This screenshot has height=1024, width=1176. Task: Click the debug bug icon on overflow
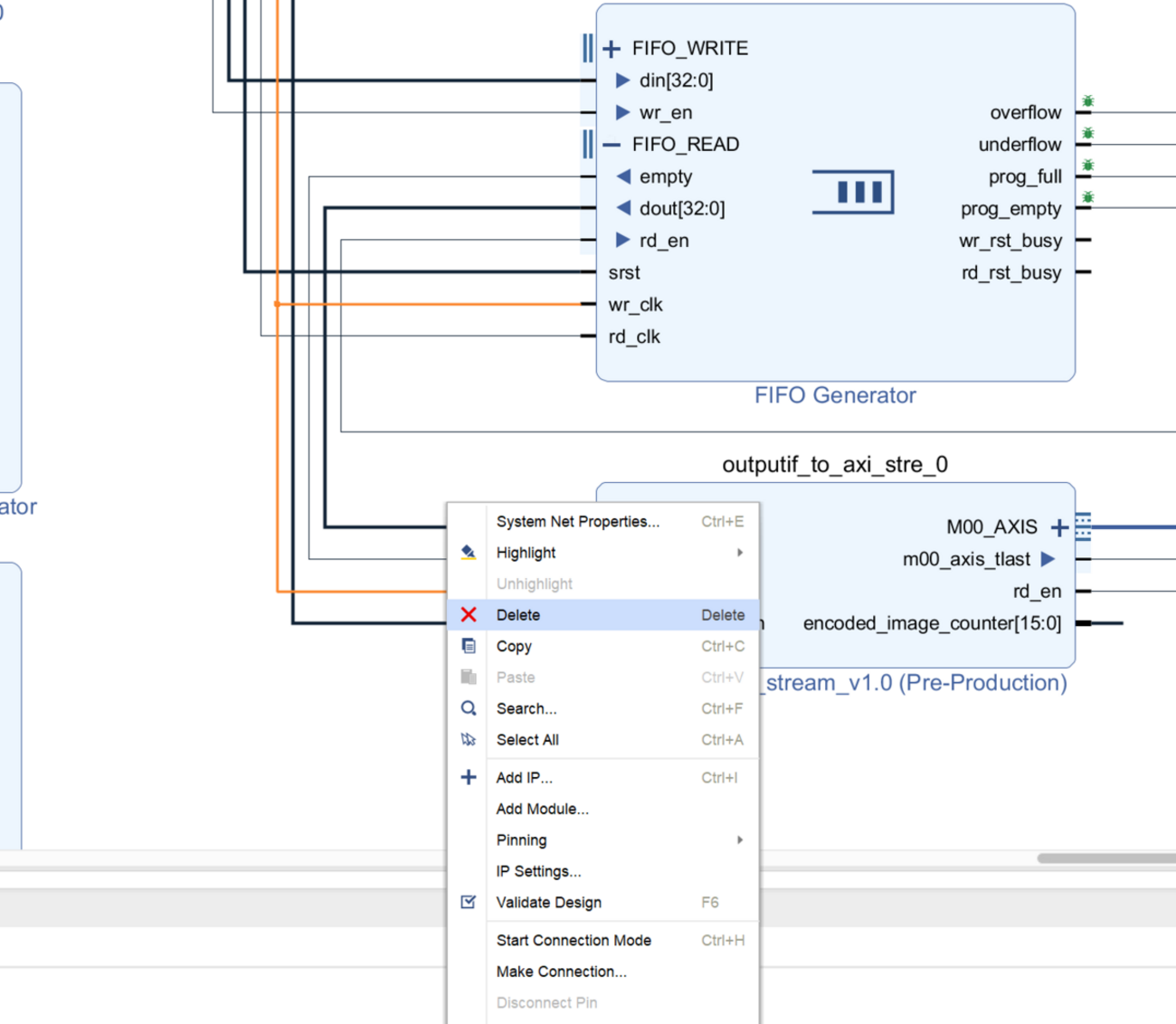pyautogui.click(x=1088, y=101)
